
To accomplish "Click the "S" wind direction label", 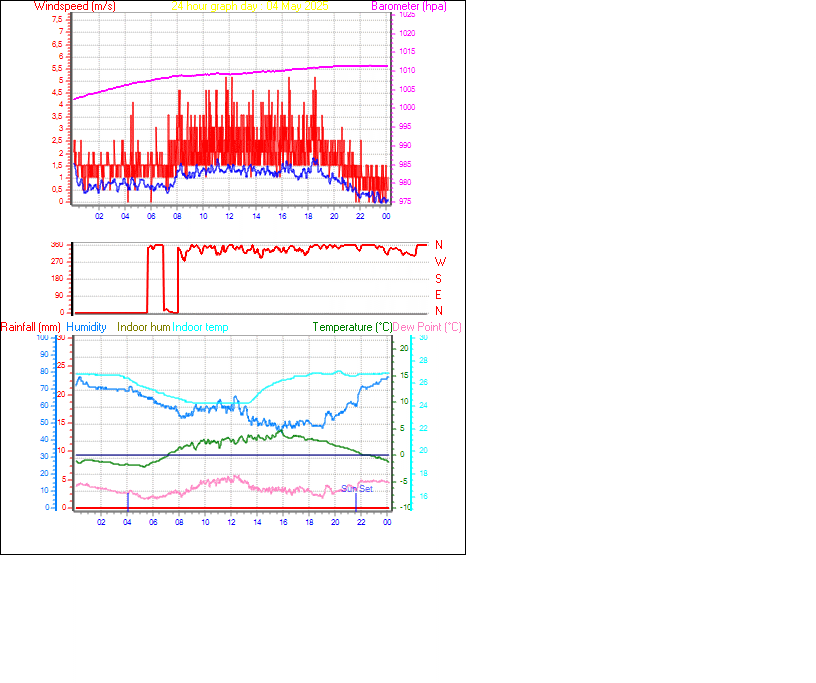I will pos(438,279).
